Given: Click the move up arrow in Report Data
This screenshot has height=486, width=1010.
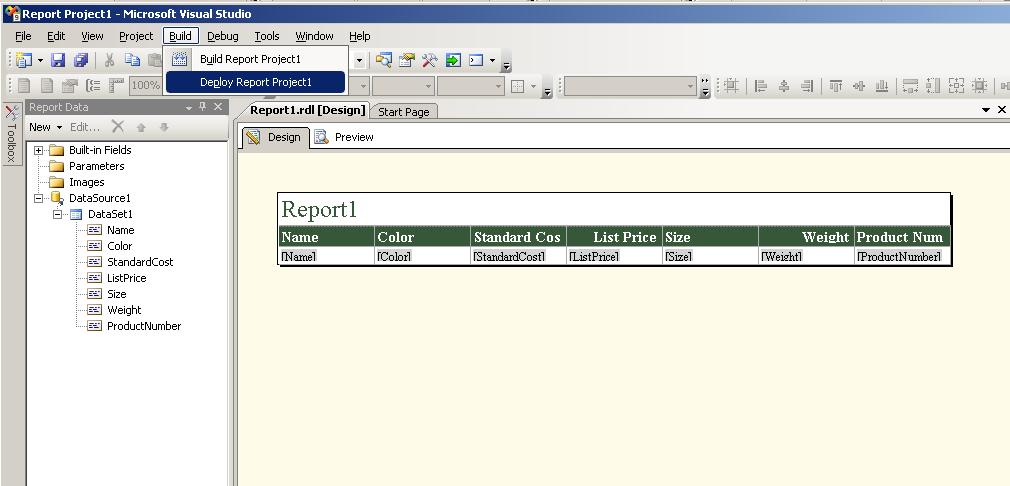Looking at the screenshot, I should (x=141, y=127).
